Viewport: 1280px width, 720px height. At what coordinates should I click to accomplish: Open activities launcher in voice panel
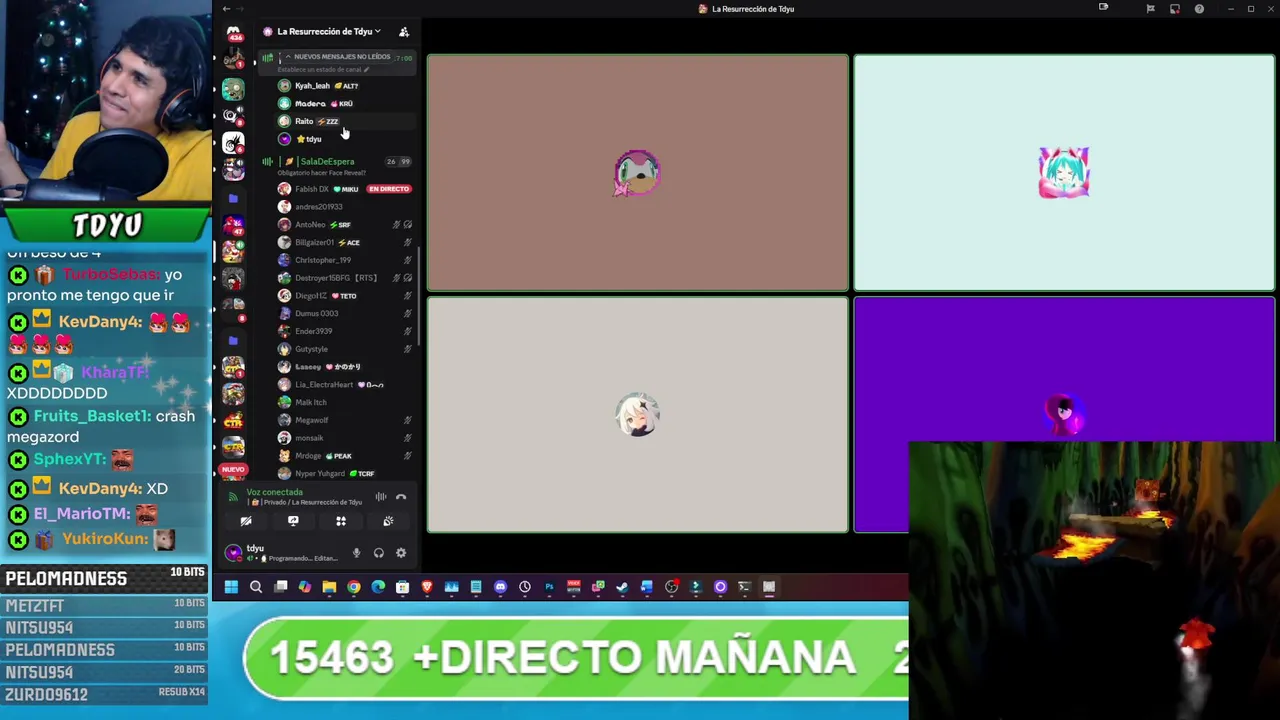pyautogui.click(x=341, y=521)
